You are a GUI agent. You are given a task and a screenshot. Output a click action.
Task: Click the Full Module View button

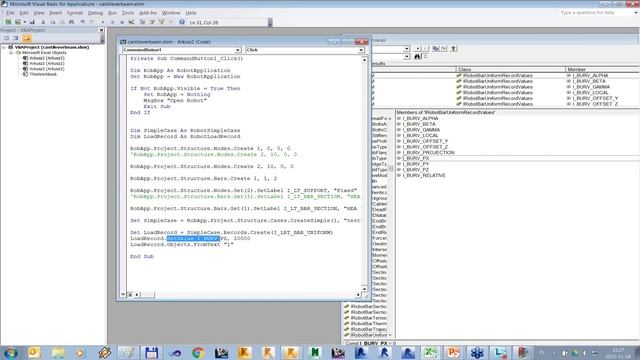coord(130,294)
